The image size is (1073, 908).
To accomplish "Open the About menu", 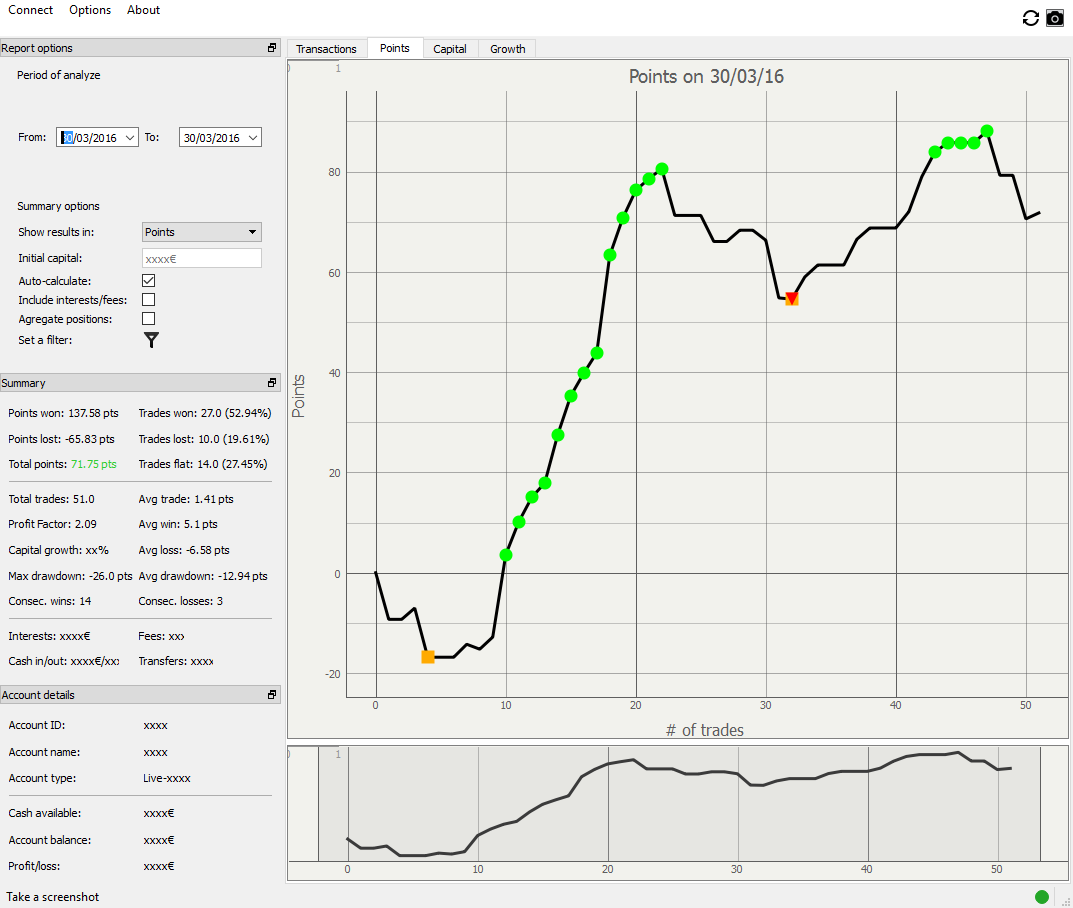I will (x=144, y=10).
